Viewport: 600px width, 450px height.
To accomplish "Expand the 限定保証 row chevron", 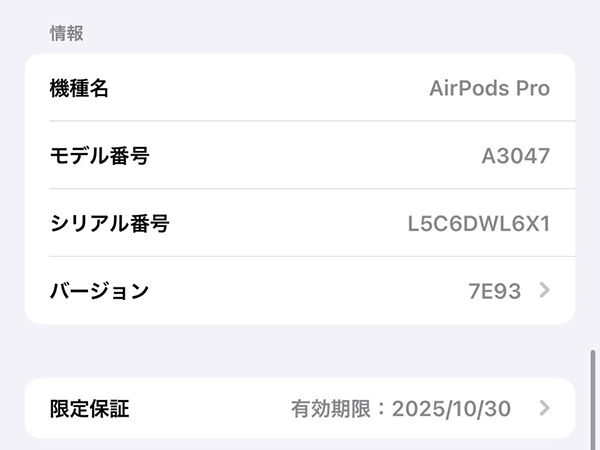I will [544, 408].
